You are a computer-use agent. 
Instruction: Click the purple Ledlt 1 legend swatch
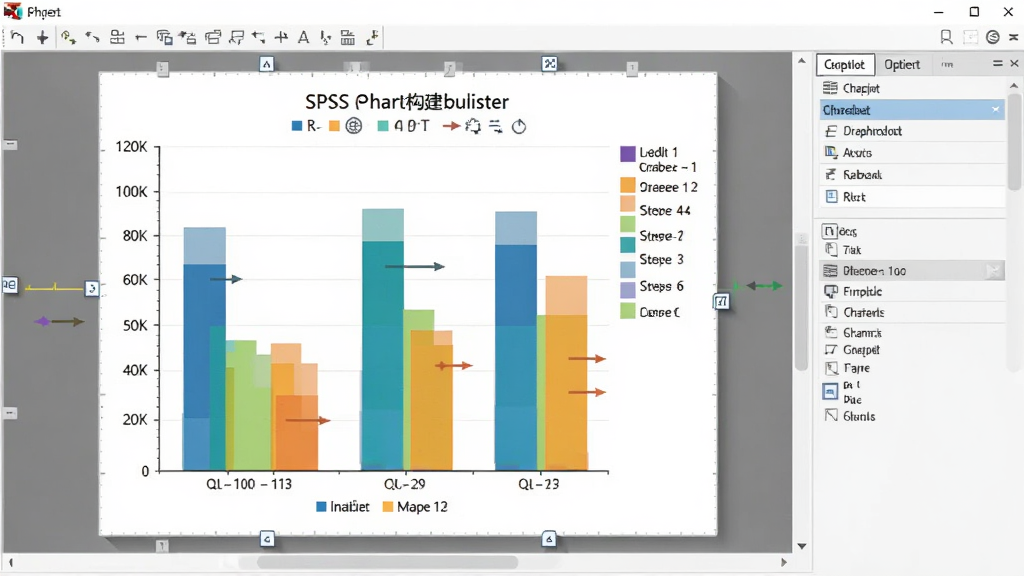point(628,153)
